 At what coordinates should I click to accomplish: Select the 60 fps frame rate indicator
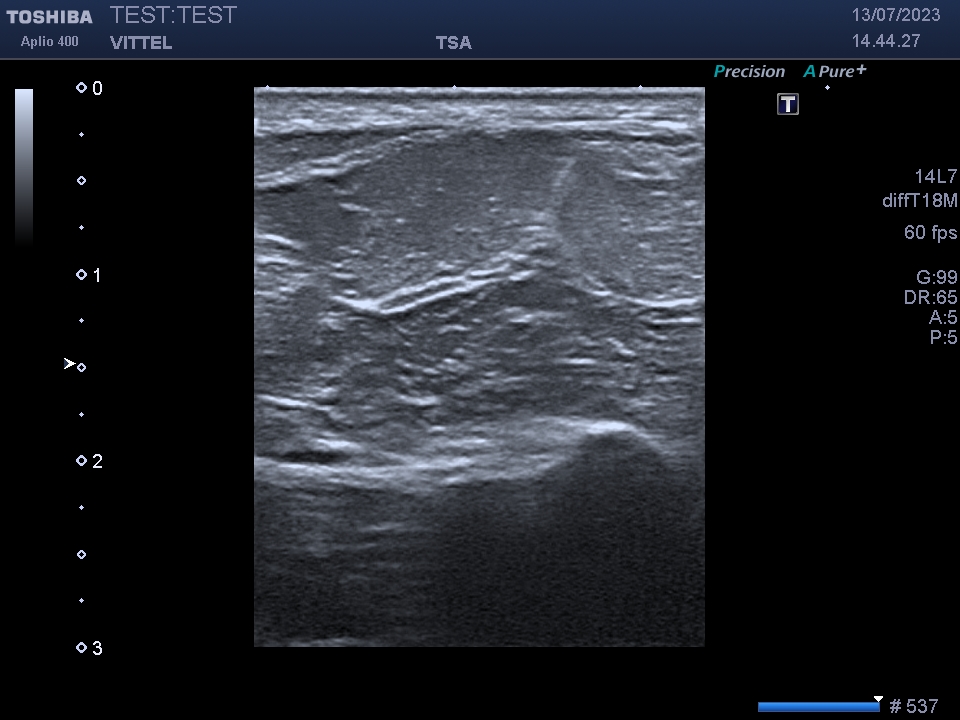pyautogui.click(x=928, y=233)
